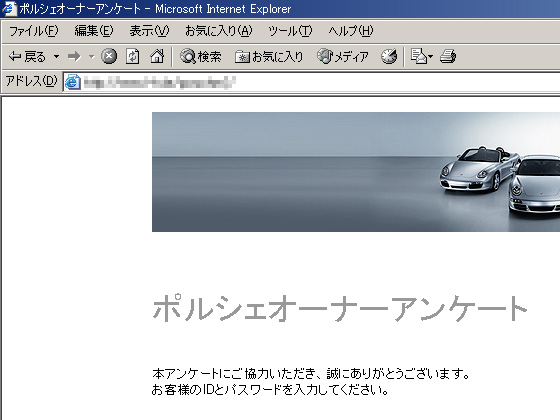Click the Porsche cars banner image

pos(356,172)
